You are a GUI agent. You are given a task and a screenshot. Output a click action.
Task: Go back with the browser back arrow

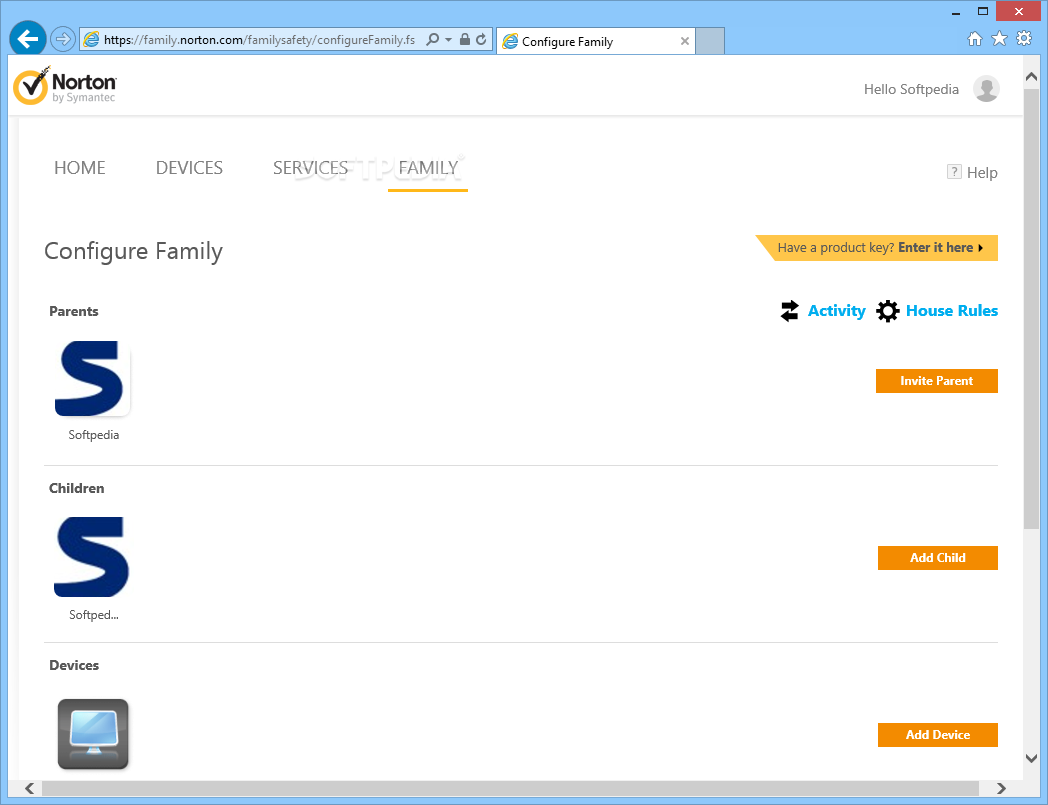coord(27,39)
